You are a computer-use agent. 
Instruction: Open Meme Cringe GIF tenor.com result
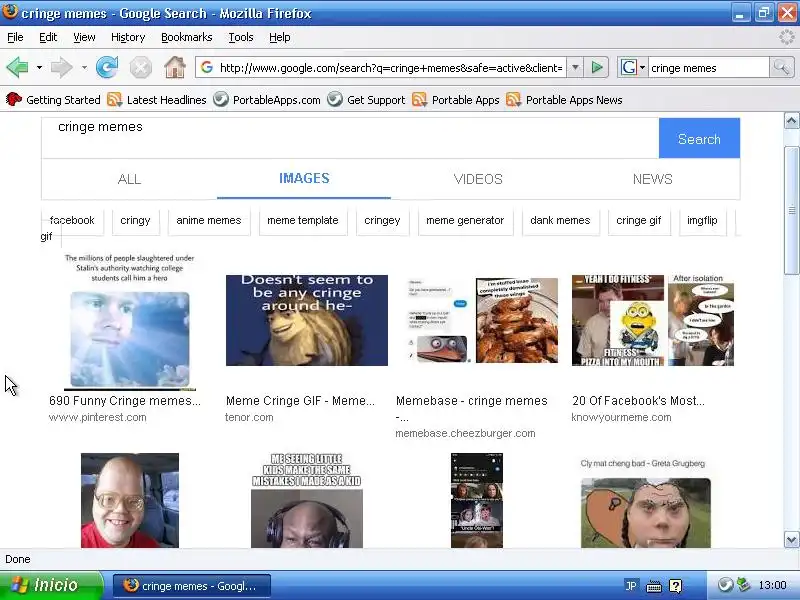(x=300, y=401)
